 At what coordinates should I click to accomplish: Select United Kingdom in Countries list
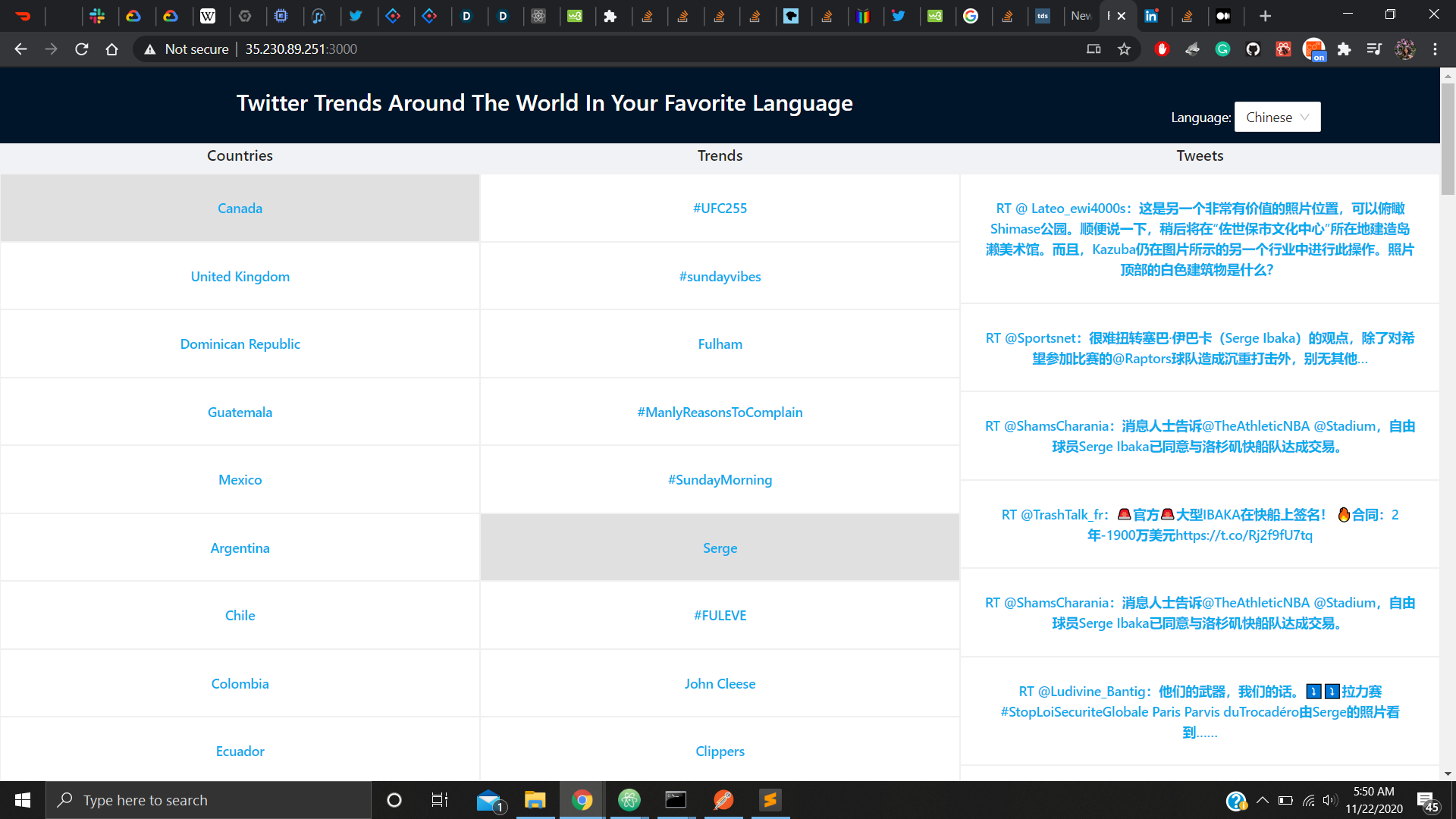coord(240,276)
